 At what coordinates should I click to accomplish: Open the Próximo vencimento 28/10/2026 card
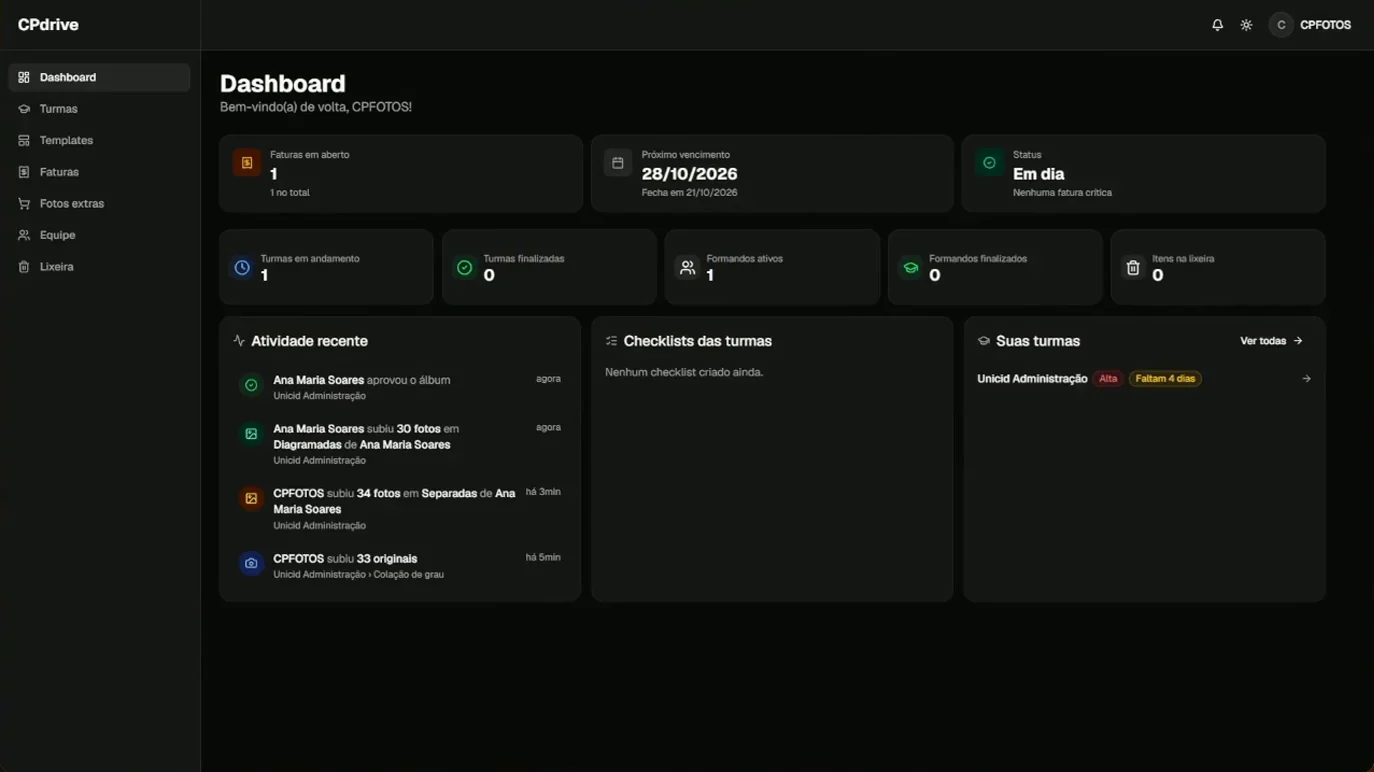pos(772,174)
